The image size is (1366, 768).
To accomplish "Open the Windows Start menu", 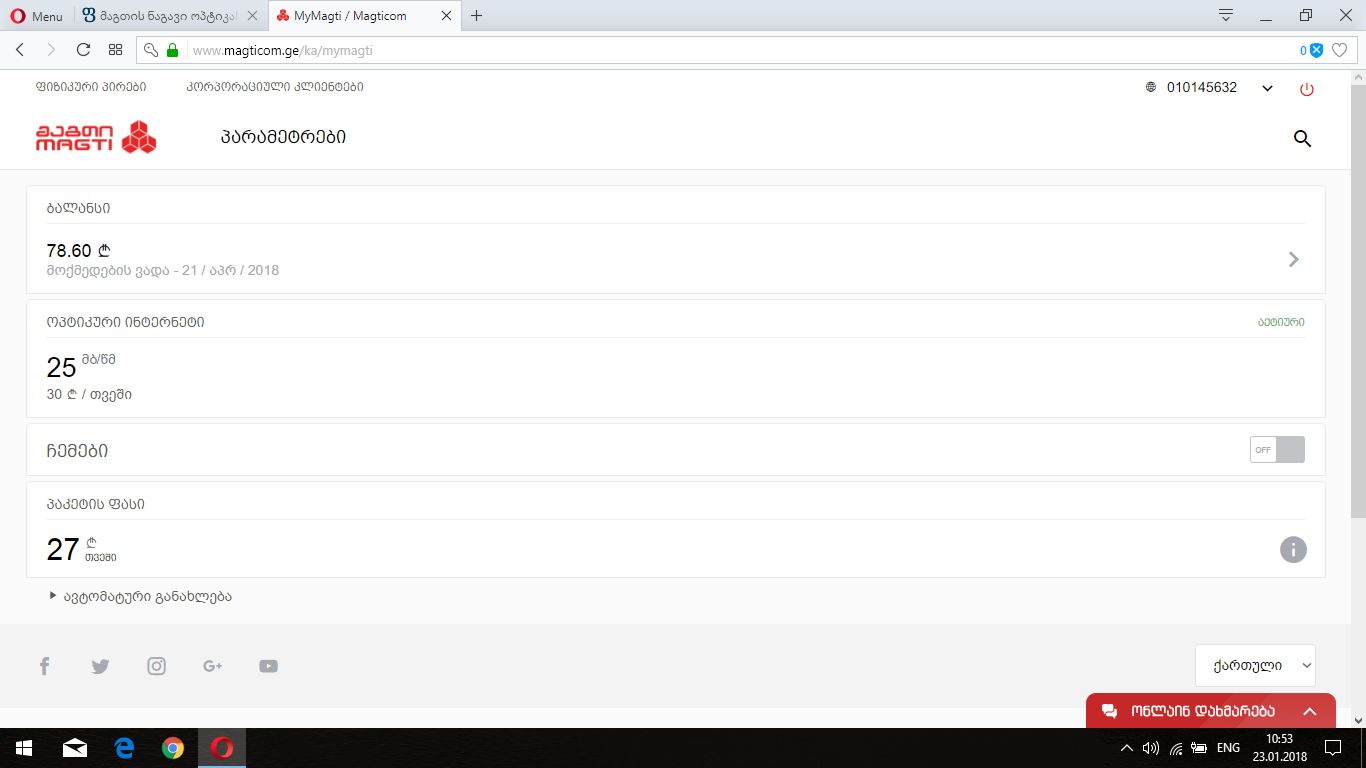I will [24, 748].
